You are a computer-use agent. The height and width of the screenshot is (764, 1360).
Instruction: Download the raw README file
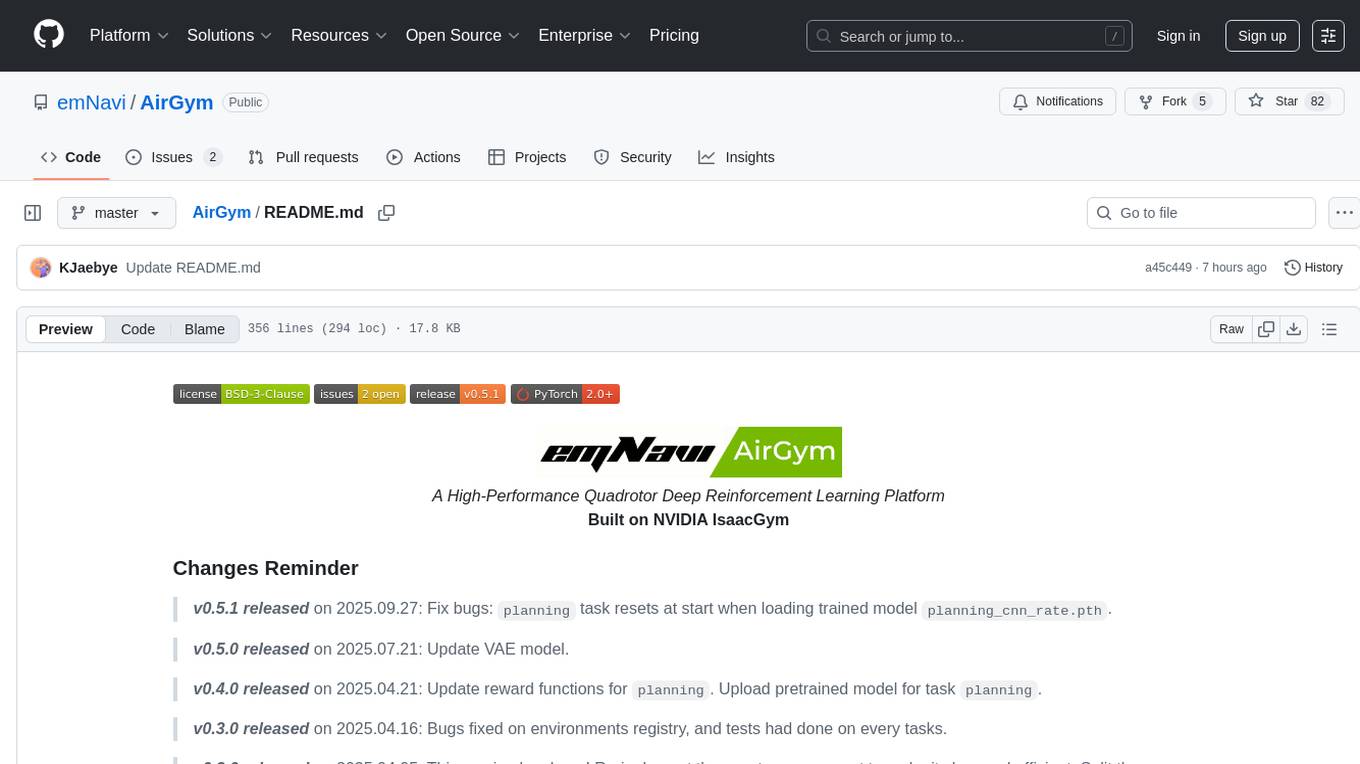click(x=1293, y=329)
